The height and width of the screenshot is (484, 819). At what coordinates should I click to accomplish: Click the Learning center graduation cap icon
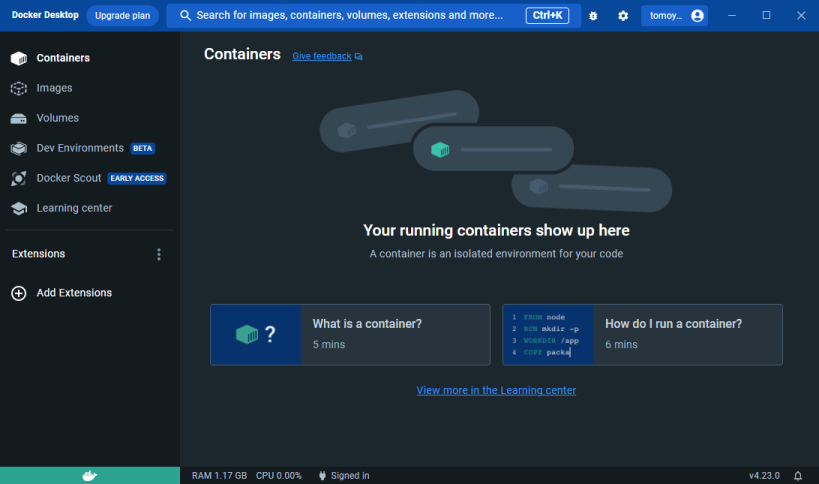point(19,208)
